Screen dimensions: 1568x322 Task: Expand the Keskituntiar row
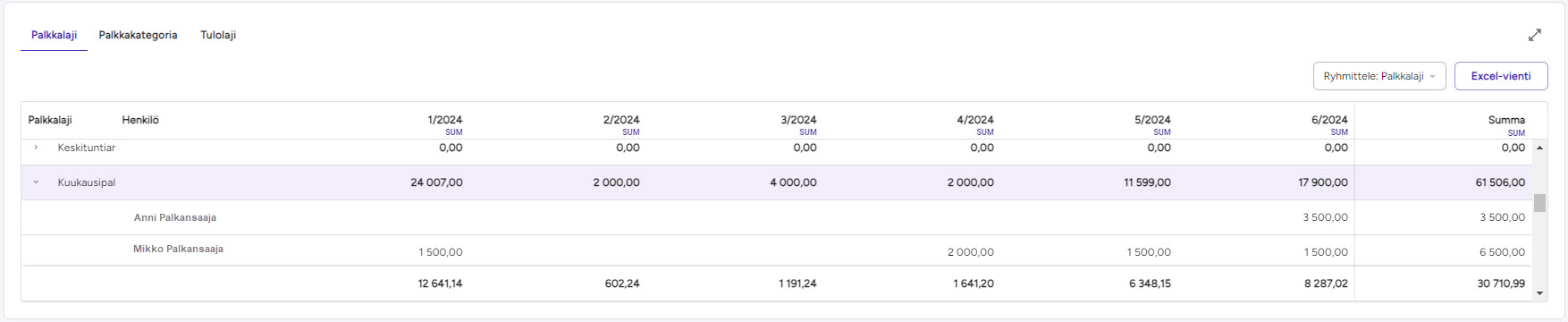click(x=36, y=148)
